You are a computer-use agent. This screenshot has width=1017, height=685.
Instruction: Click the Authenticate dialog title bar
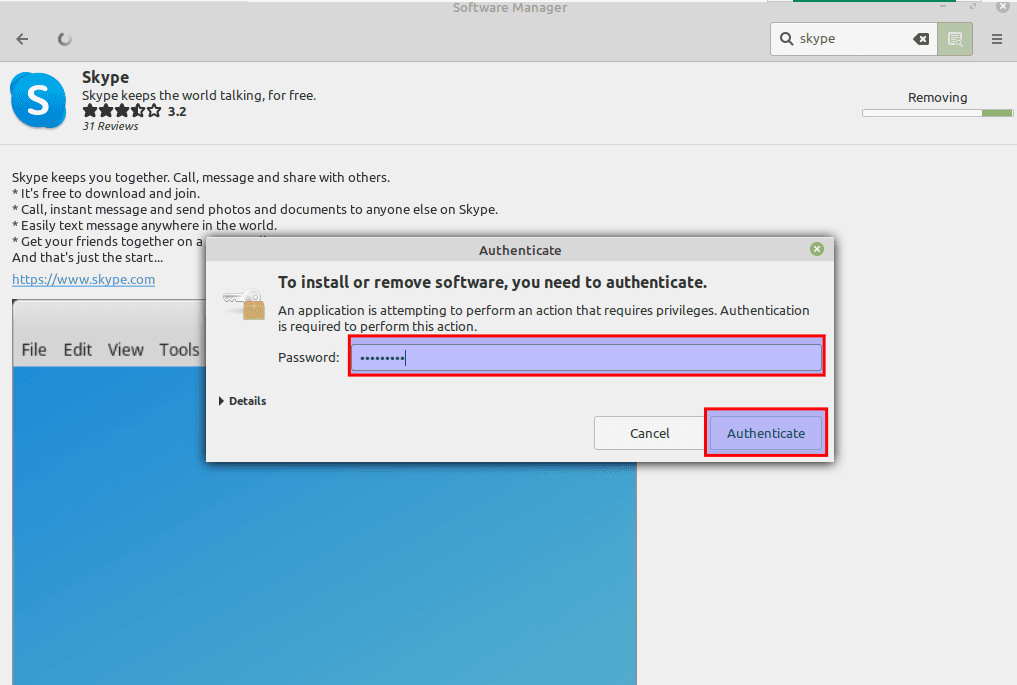520,250
